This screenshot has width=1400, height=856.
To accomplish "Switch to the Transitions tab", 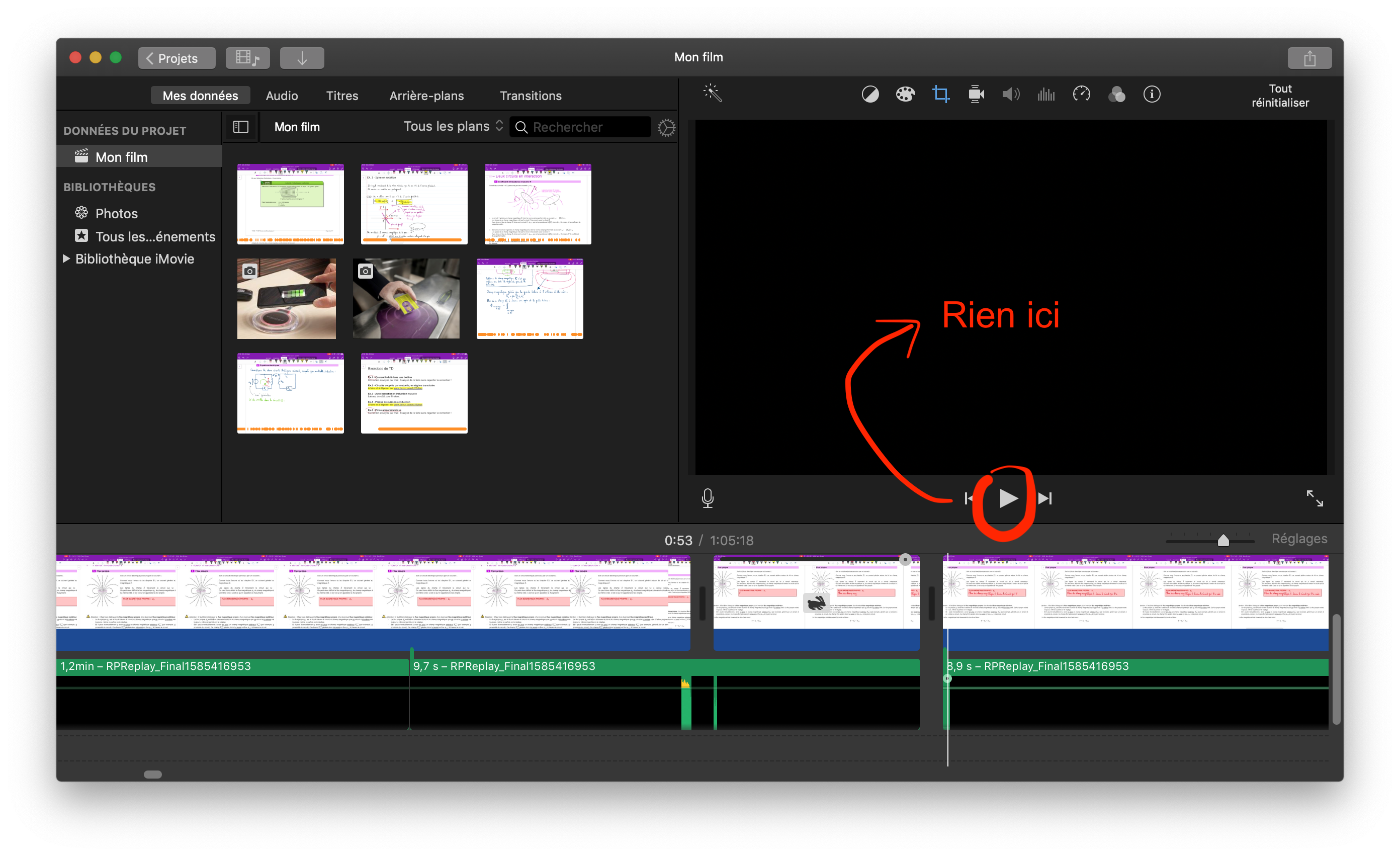I will click(x=530, y=96).
